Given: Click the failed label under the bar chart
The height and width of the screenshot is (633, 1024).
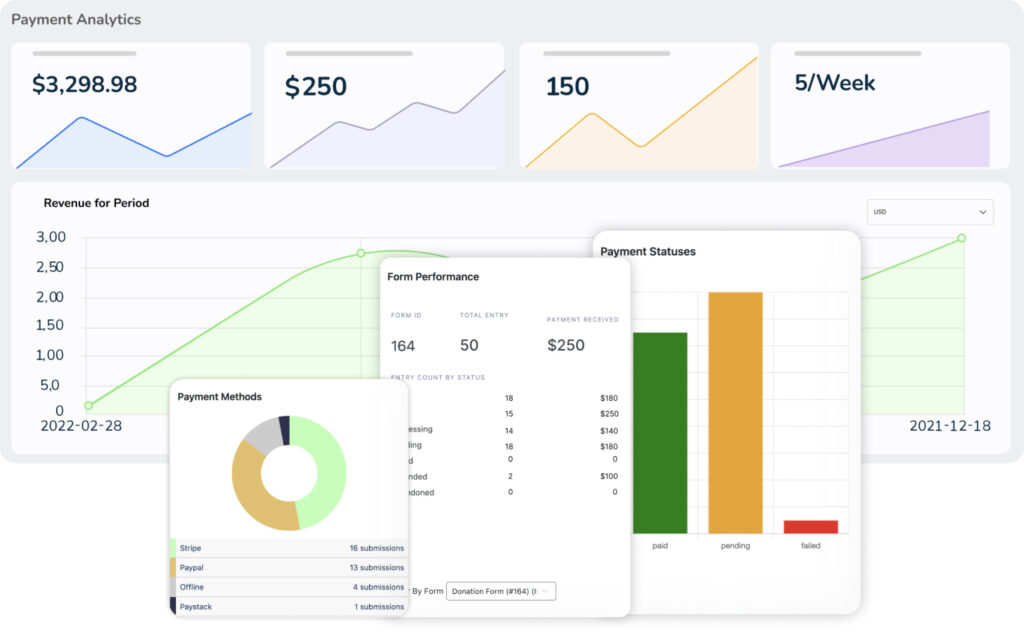Looking at the screenshot, I should click(x=810, y=545).
